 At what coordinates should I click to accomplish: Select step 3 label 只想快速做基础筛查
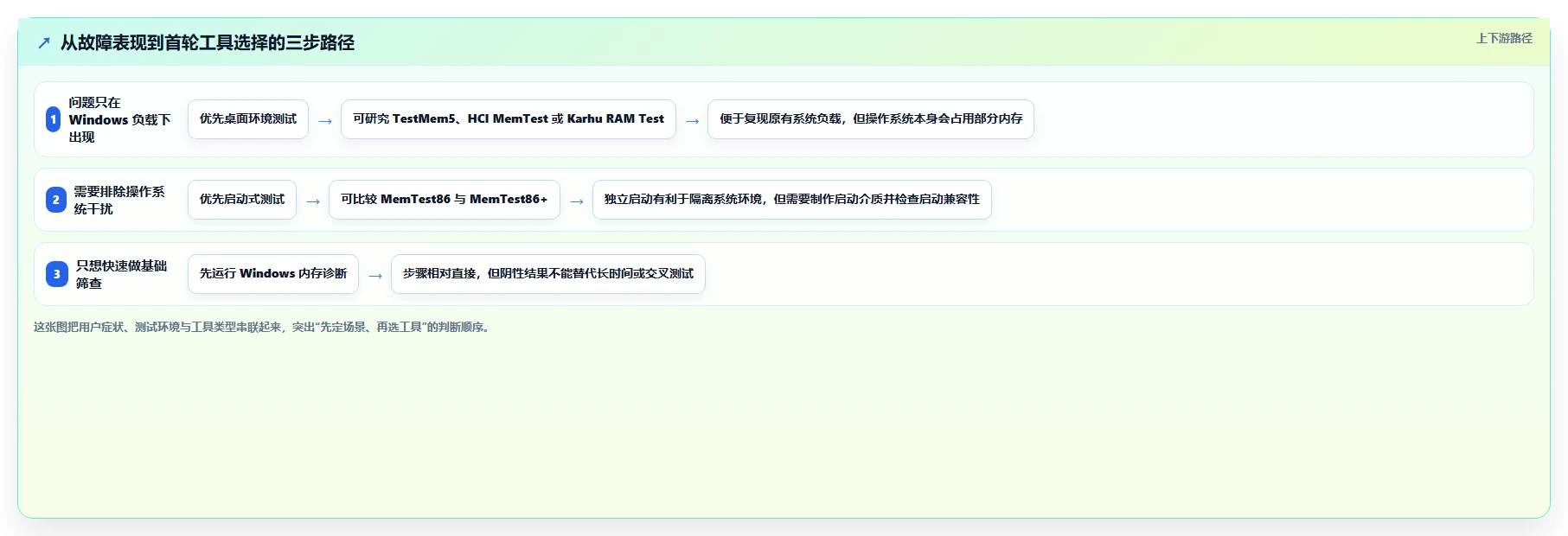point(121,274)
